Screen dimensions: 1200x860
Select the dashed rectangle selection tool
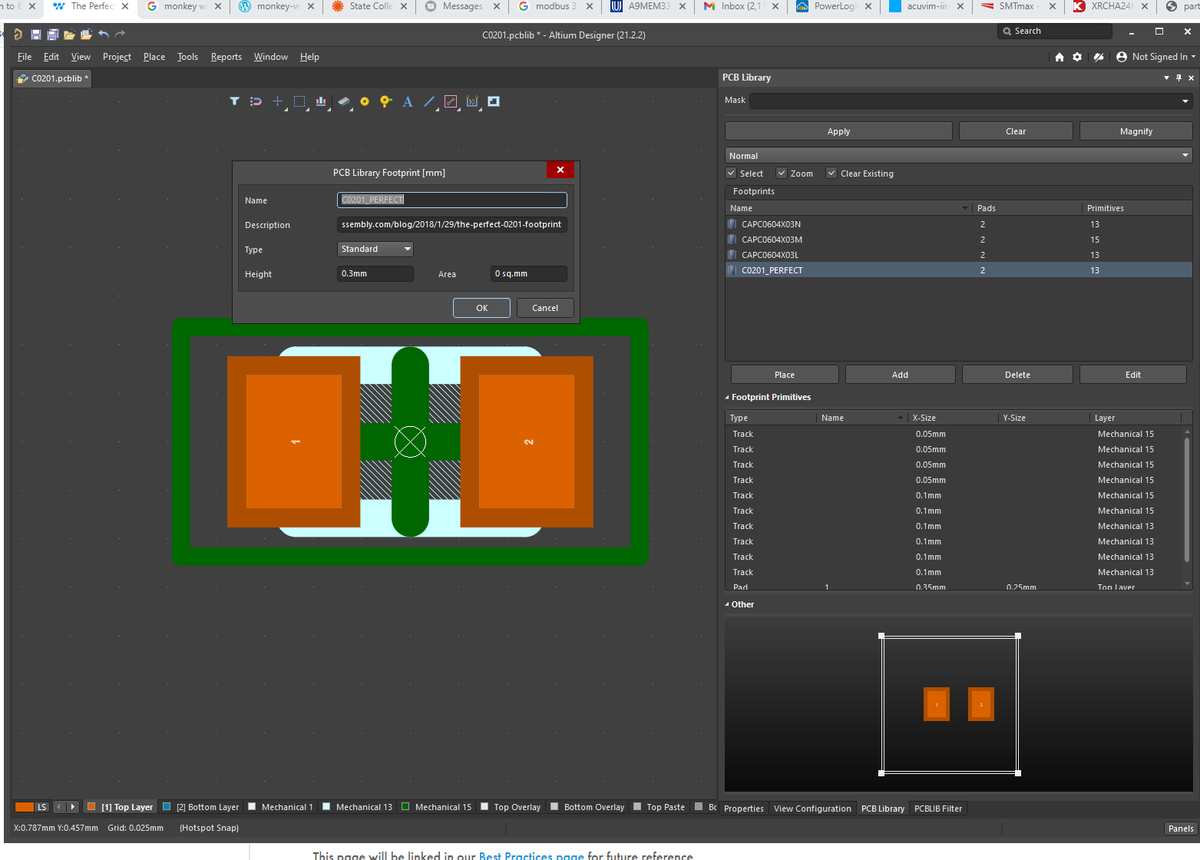point(298,101)
